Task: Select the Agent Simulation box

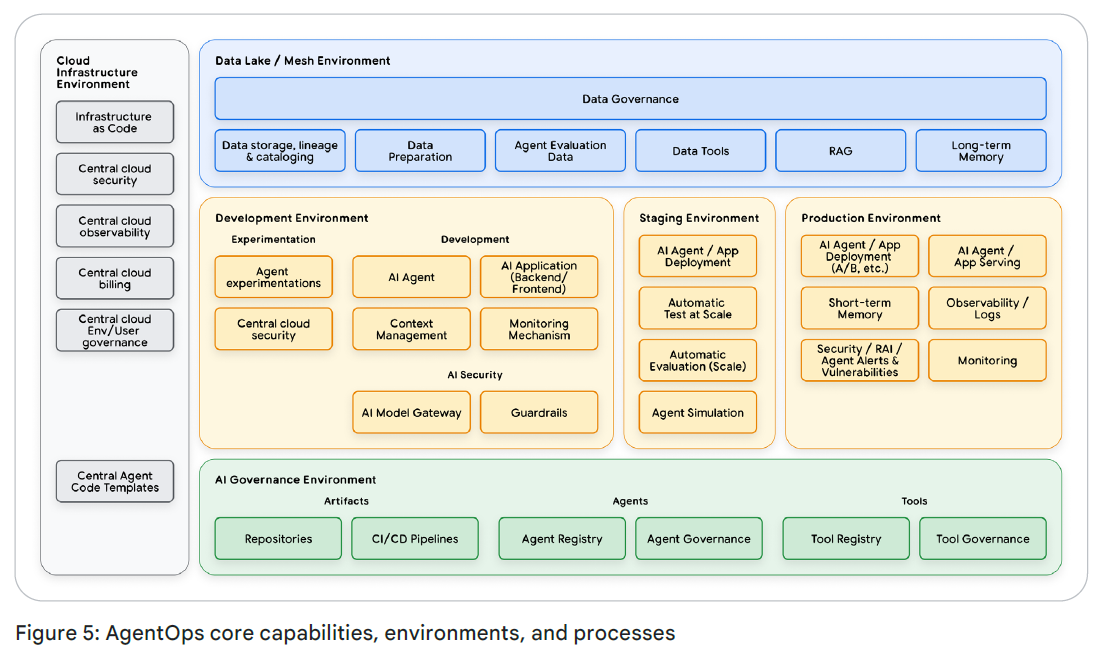Action: click(x=698, y=413)
